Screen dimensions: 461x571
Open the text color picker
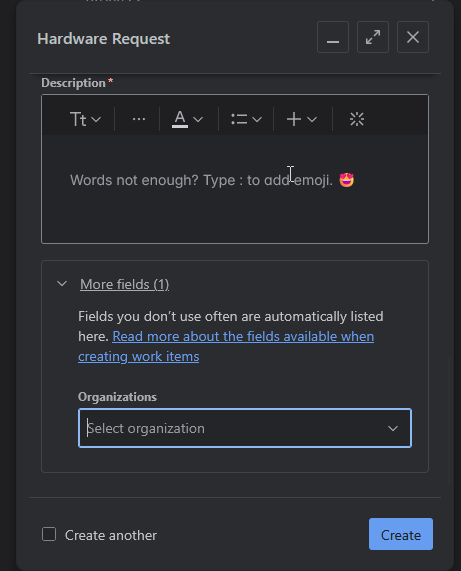(187, 119)
